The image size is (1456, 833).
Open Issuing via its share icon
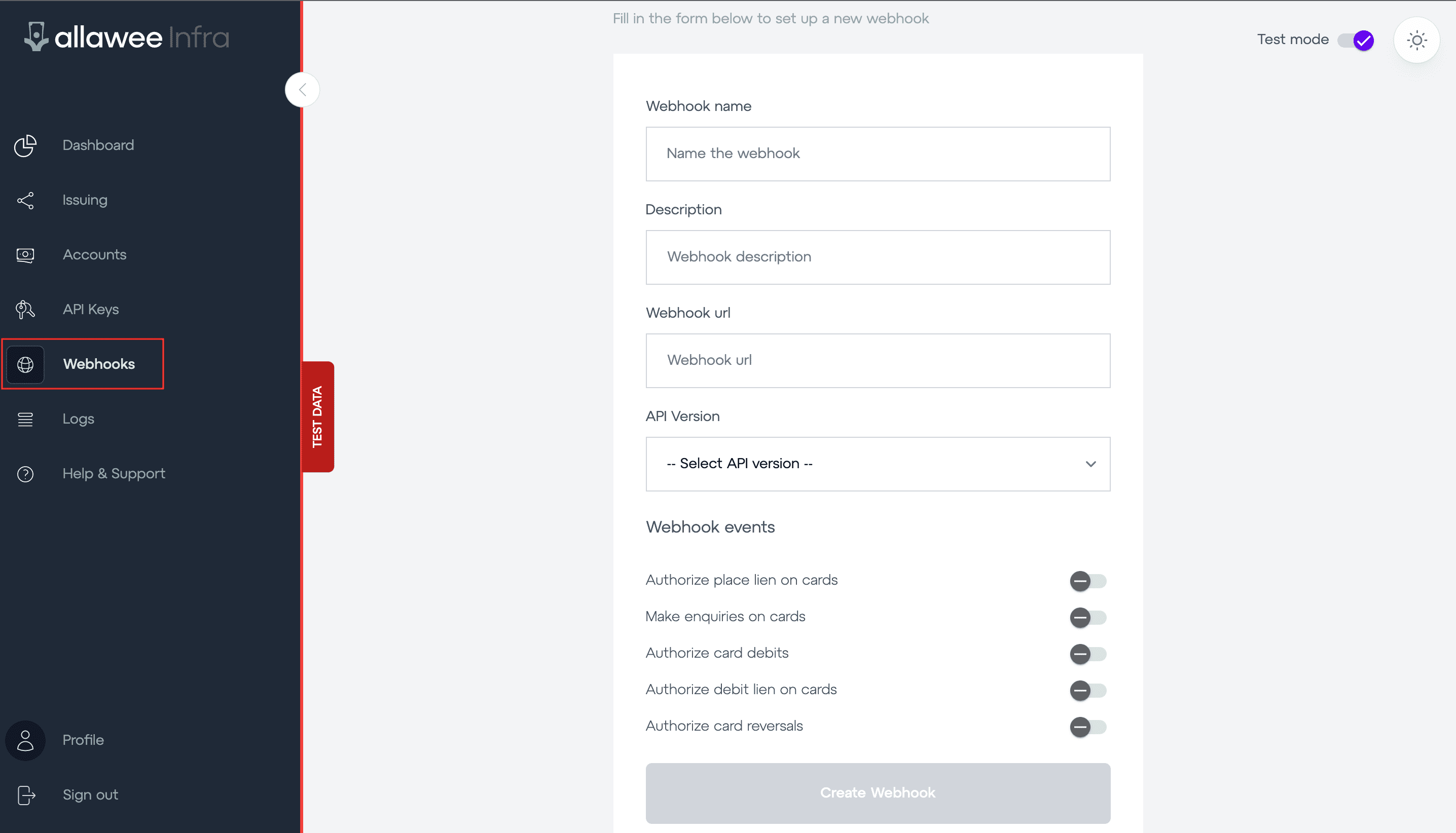point(25,200)
